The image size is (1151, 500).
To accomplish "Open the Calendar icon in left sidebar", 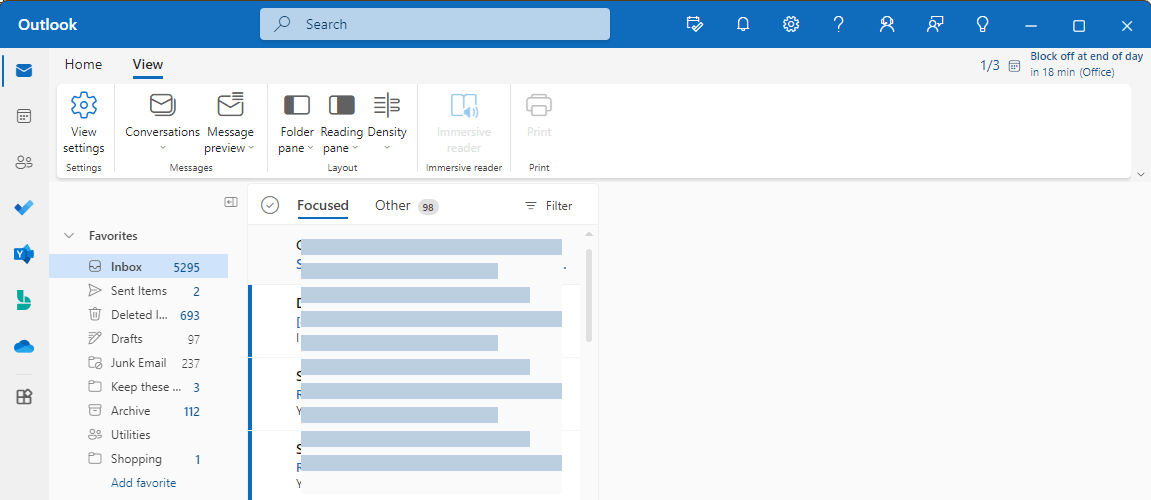I will (24, 117).
